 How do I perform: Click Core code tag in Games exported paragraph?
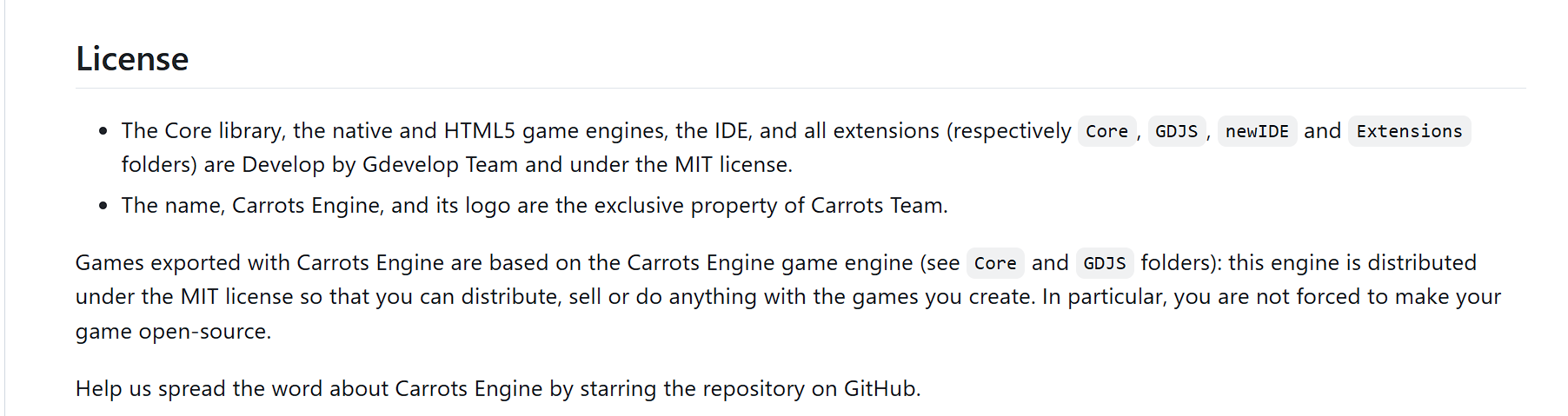[995, 263]
